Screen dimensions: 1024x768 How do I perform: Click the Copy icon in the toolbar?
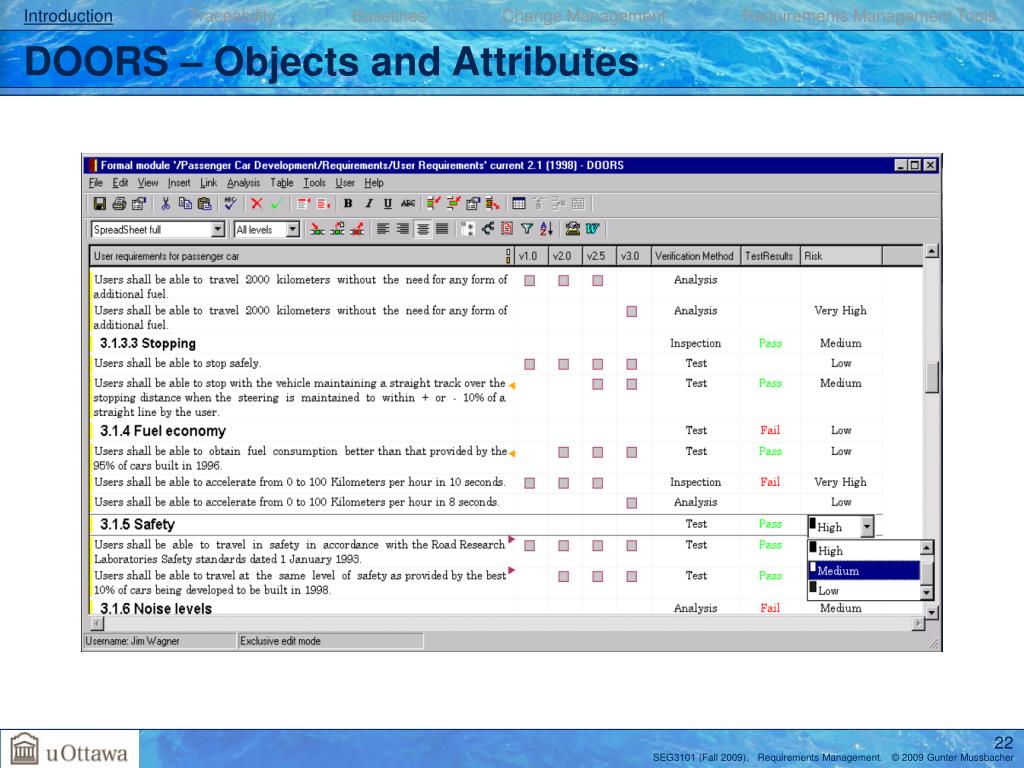tap(185, 204)
